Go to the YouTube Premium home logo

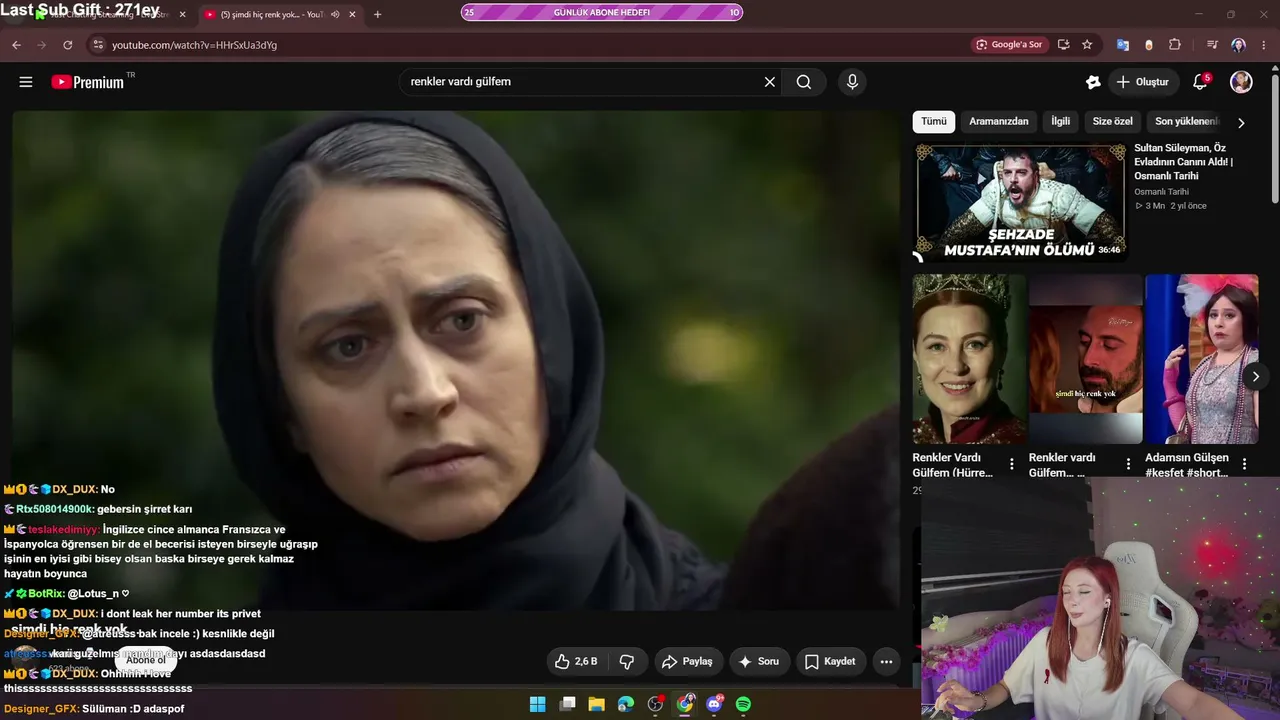click(x=93, y=82)
